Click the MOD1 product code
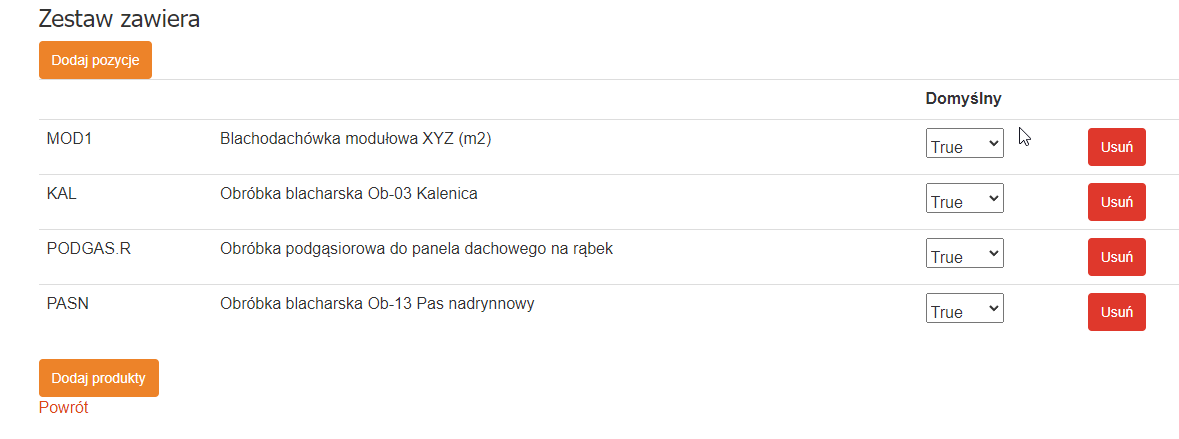The image size is (1179, 439). [69, 139]
